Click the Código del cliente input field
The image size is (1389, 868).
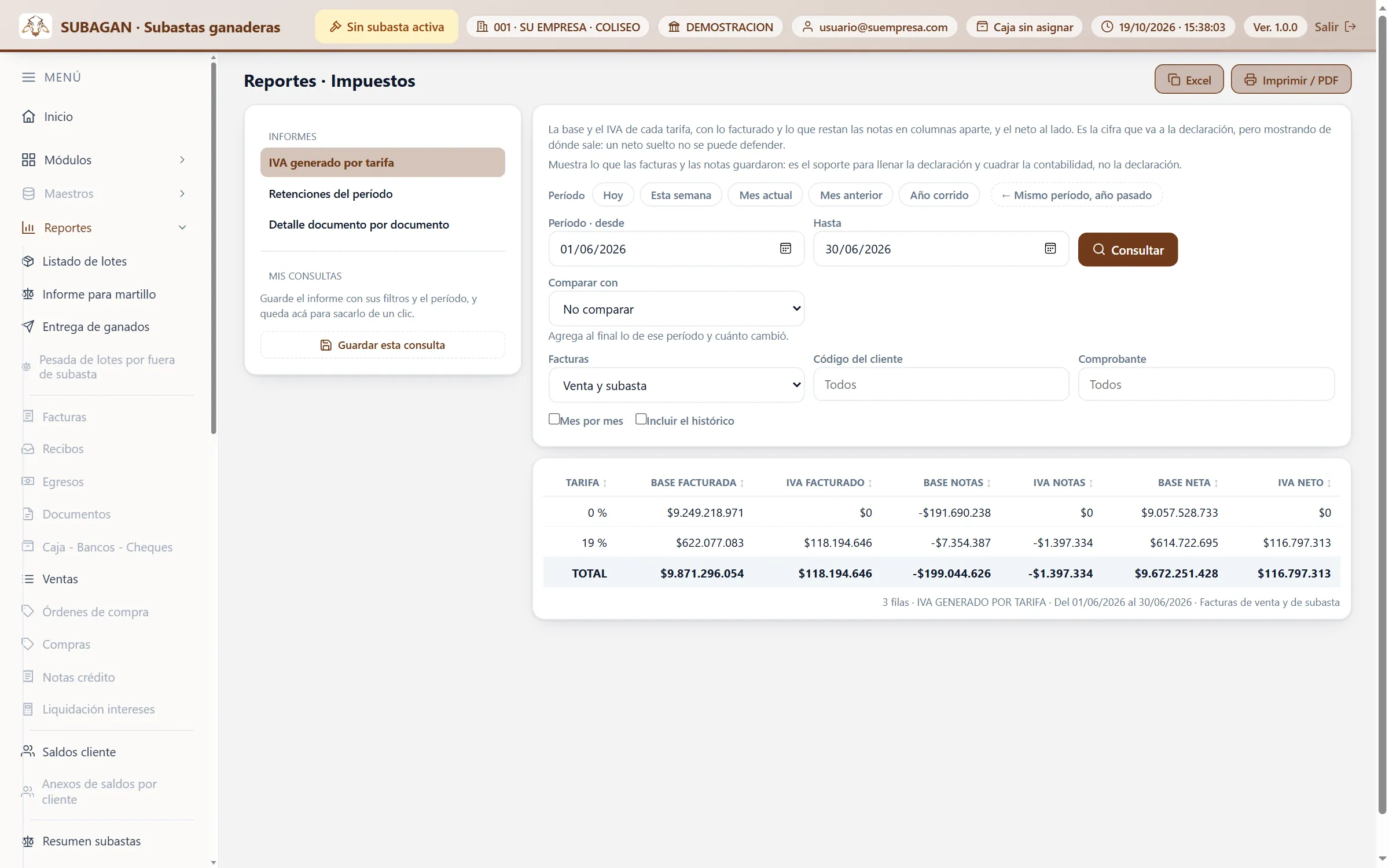click(941, 384)
